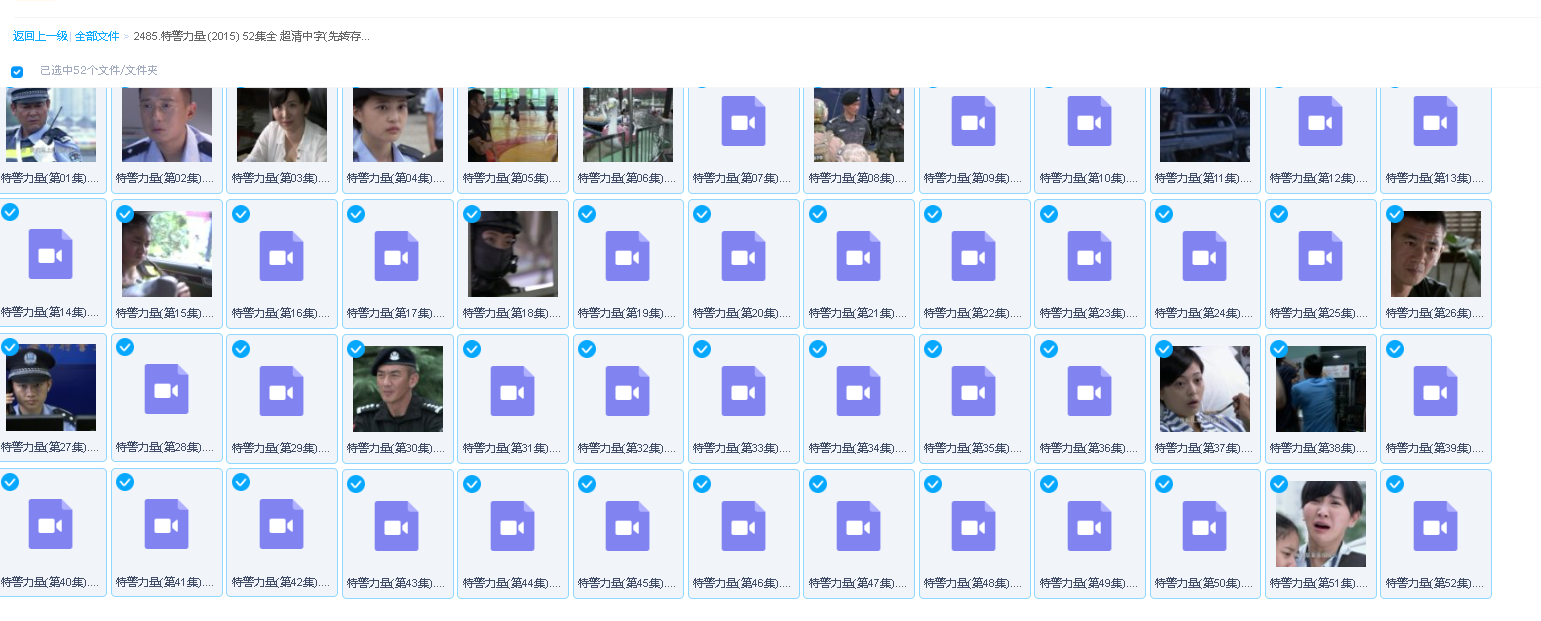Uncheck the select-all checkbox for 52 files
Image resolution: width=1541 pixels, height=621 pixels.
click(17, 72)
